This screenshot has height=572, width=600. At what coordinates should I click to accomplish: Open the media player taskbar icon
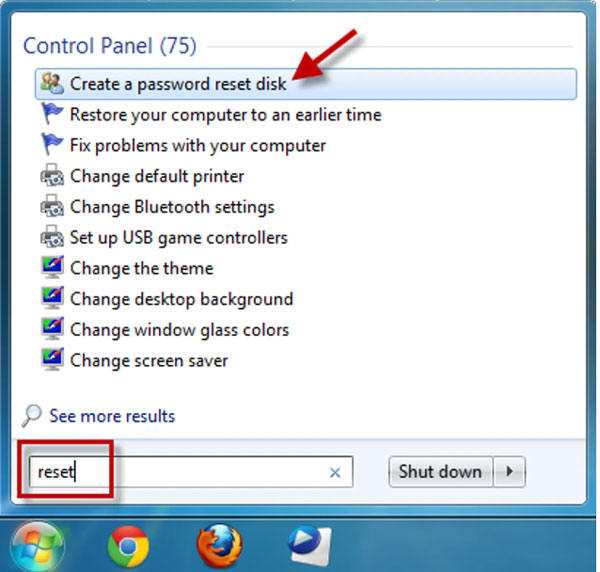click(310, 545)
